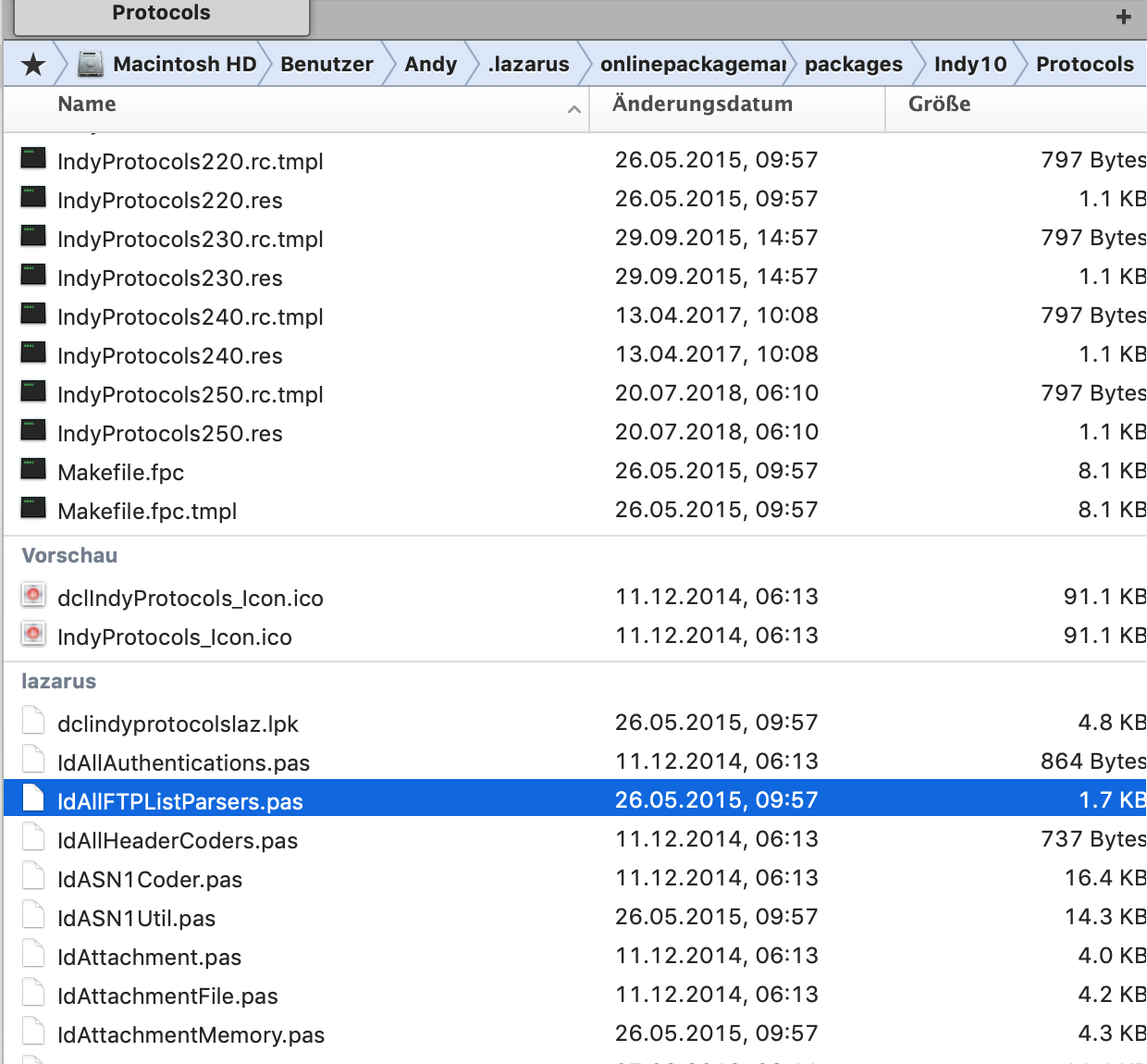Click the lazarus group header
This screenshot has width=1147, height=1064.
[x=58, y=682]
